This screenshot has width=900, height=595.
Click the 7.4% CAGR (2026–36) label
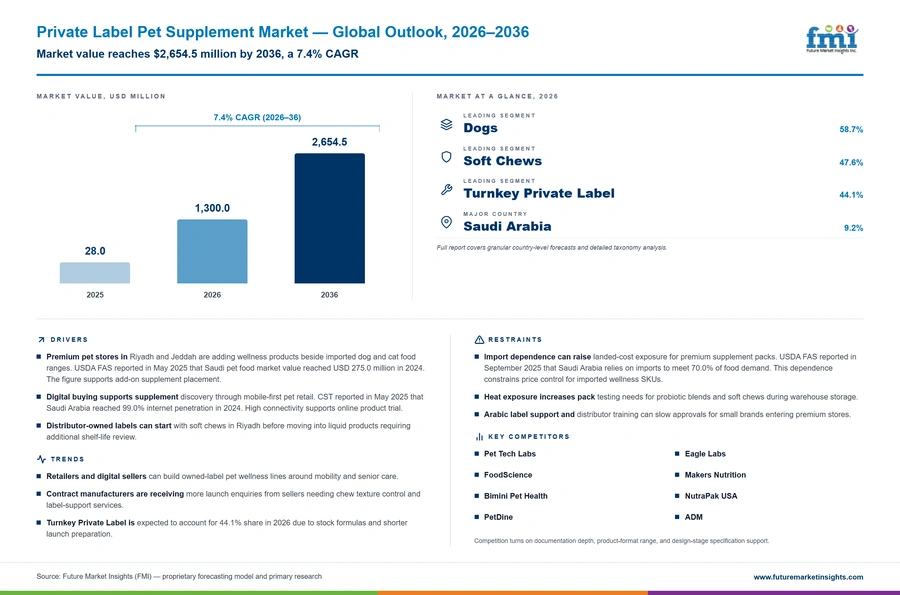pos(257,117)
